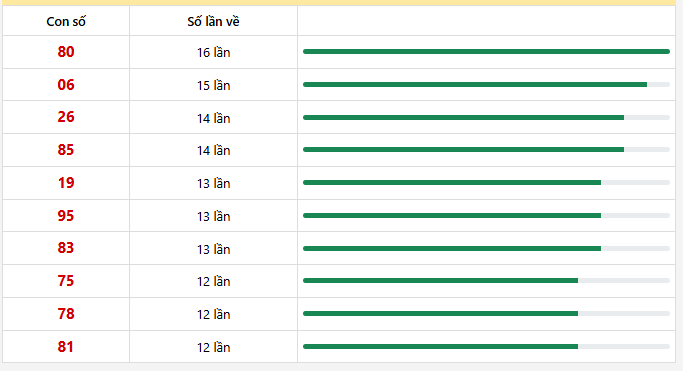Select the '15 lần' cell
Viewport: 683px width, 371px height.
pos(213,85)
